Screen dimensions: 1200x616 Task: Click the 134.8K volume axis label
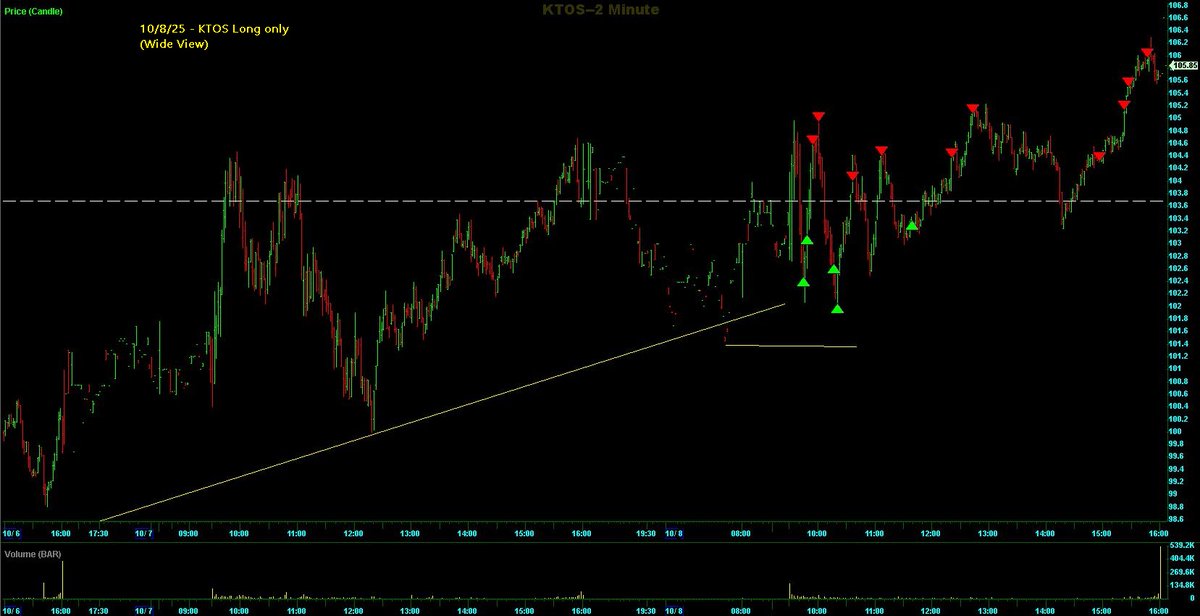[x=1182, y=585]
